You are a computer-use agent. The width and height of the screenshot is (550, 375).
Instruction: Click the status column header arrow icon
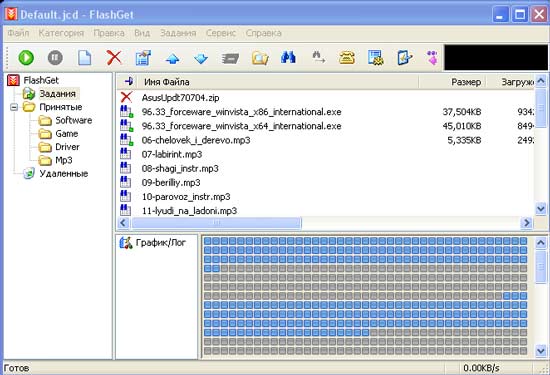[128, 81]
